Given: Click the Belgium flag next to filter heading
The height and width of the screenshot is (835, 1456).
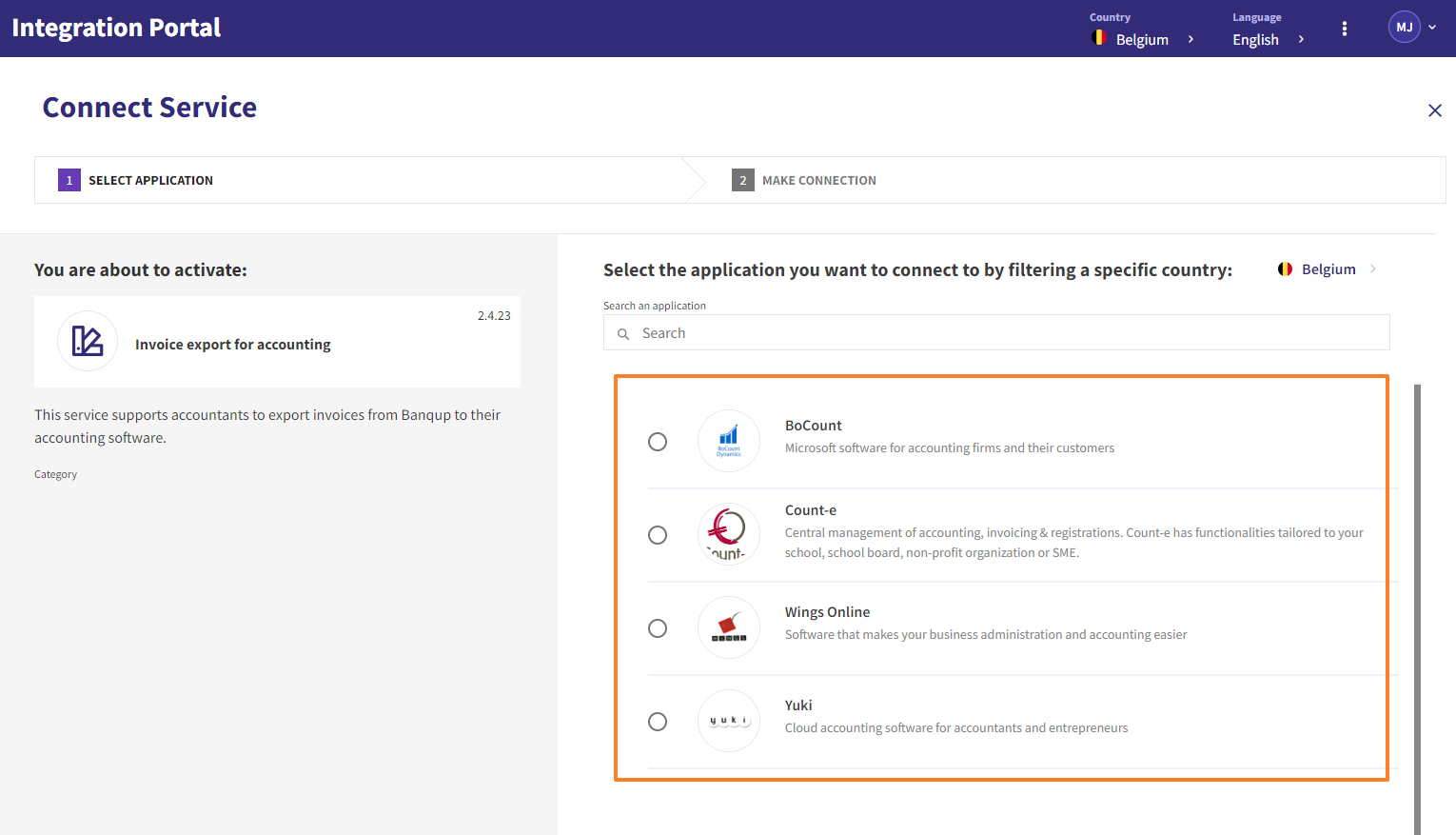Looking at the screenshot, I should [1285, 269].
